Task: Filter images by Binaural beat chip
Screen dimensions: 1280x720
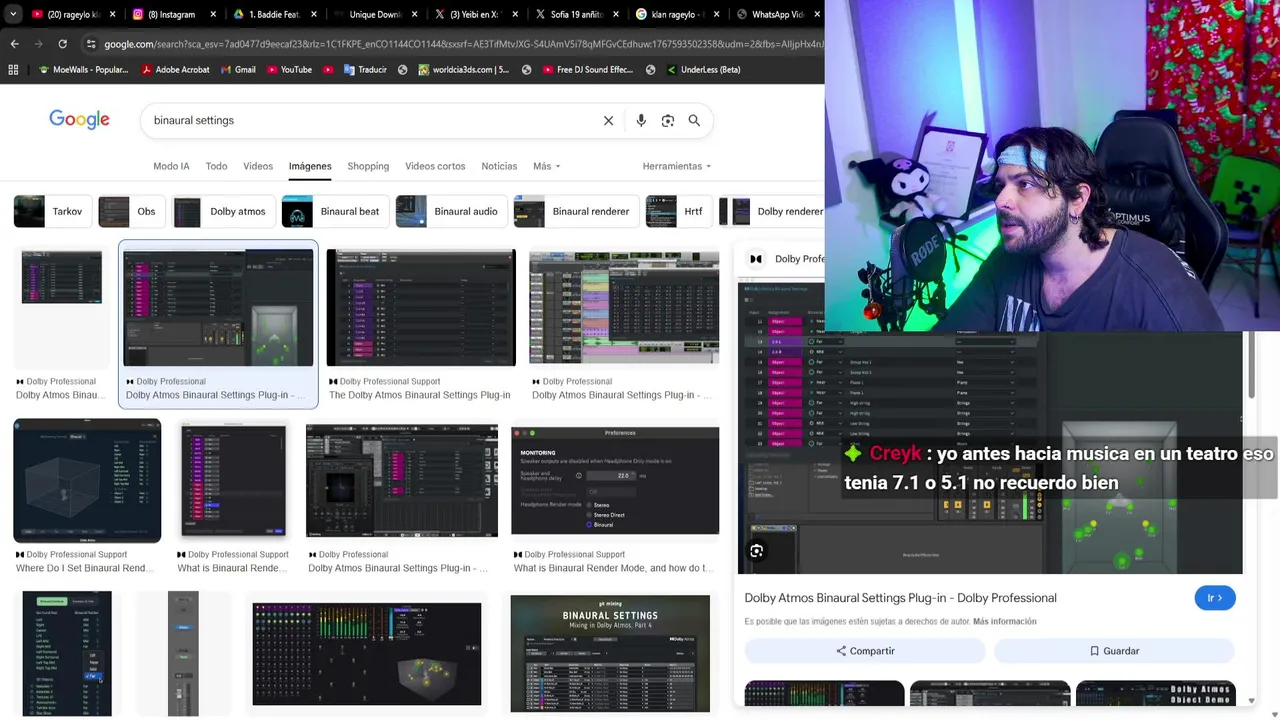Action: [x=335, y=211]
